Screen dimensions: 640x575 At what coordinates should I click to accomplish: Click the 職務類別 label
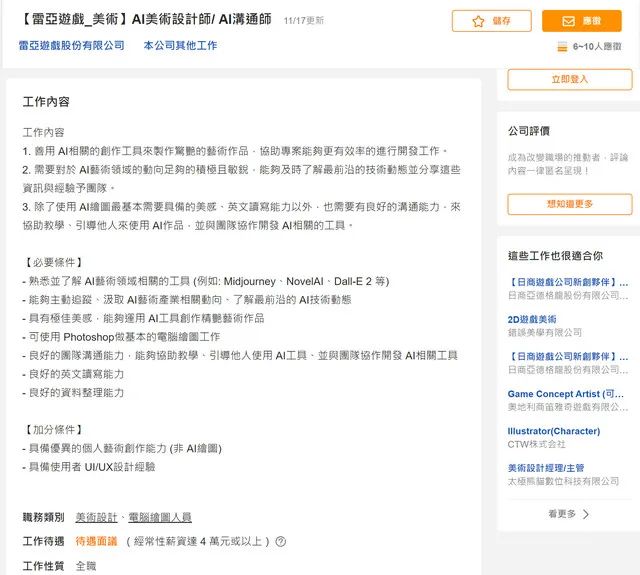(44, 517)
